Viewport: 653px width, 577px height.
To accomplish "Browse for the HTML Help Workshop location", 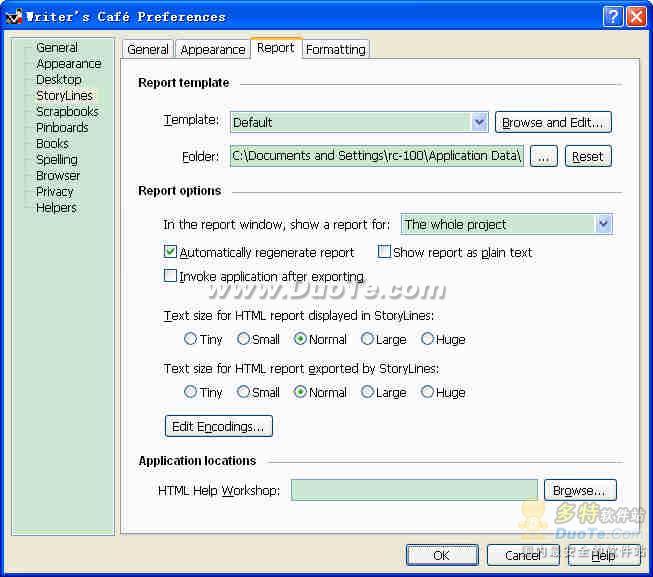I will 580,490.
